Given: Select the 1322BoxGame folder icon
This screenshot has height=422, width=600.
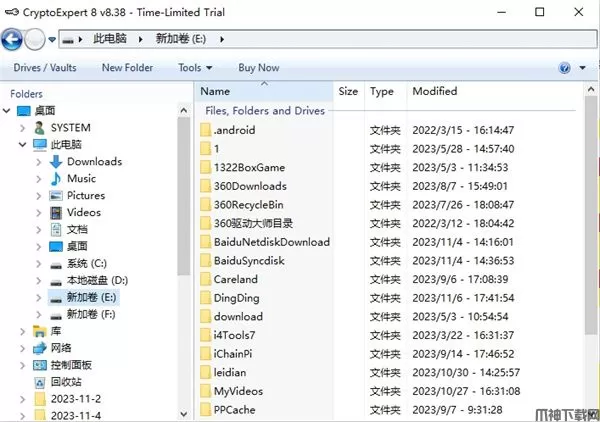Looking at the screenshot, I should tap(205, 168).
